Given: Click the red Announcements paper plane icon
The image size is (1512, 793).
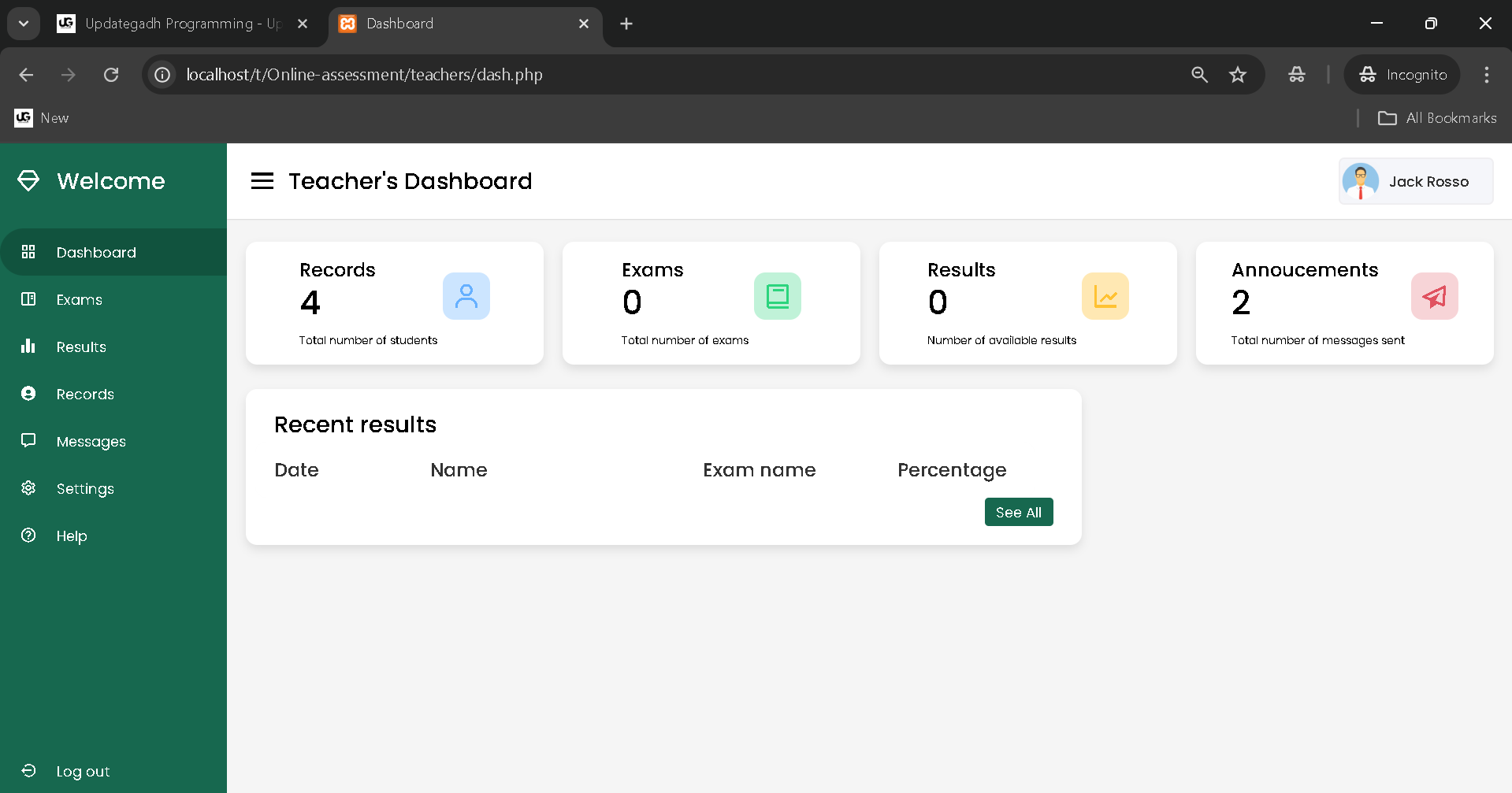Looking at the screenshot, I should (x=1433, y=296).
